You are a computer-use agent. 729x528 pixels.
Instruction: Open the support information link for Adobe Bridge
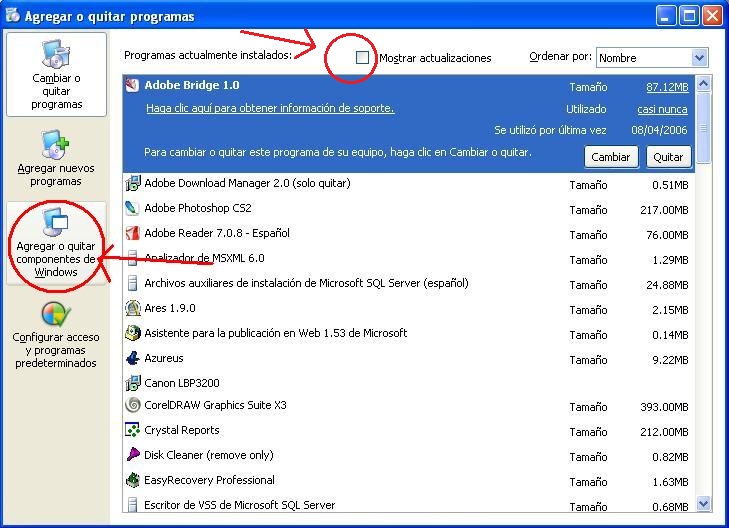tap(270, 108)
